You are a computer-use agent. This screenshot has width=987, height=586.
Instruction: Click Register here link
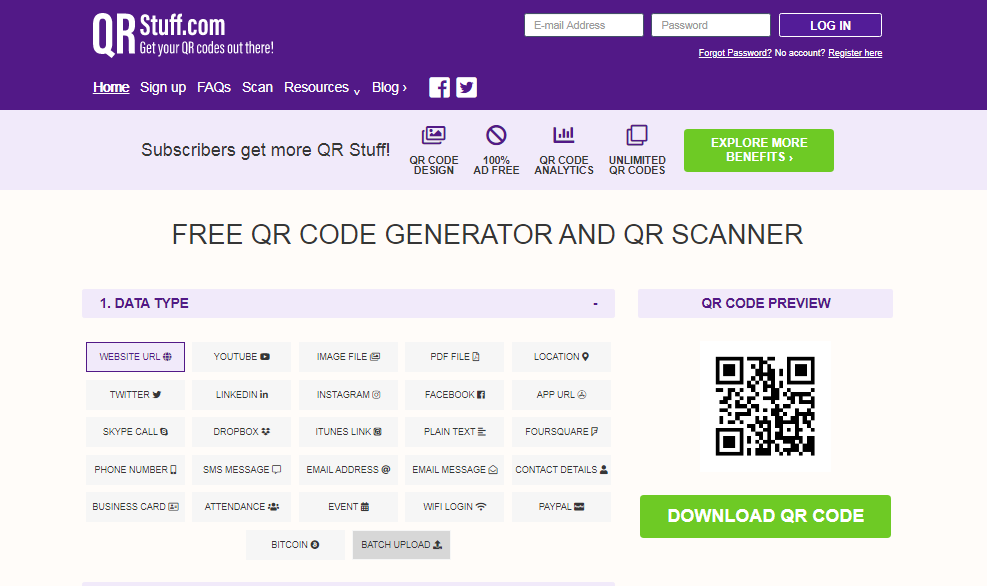pyautogui.click(x=855, y=53)
